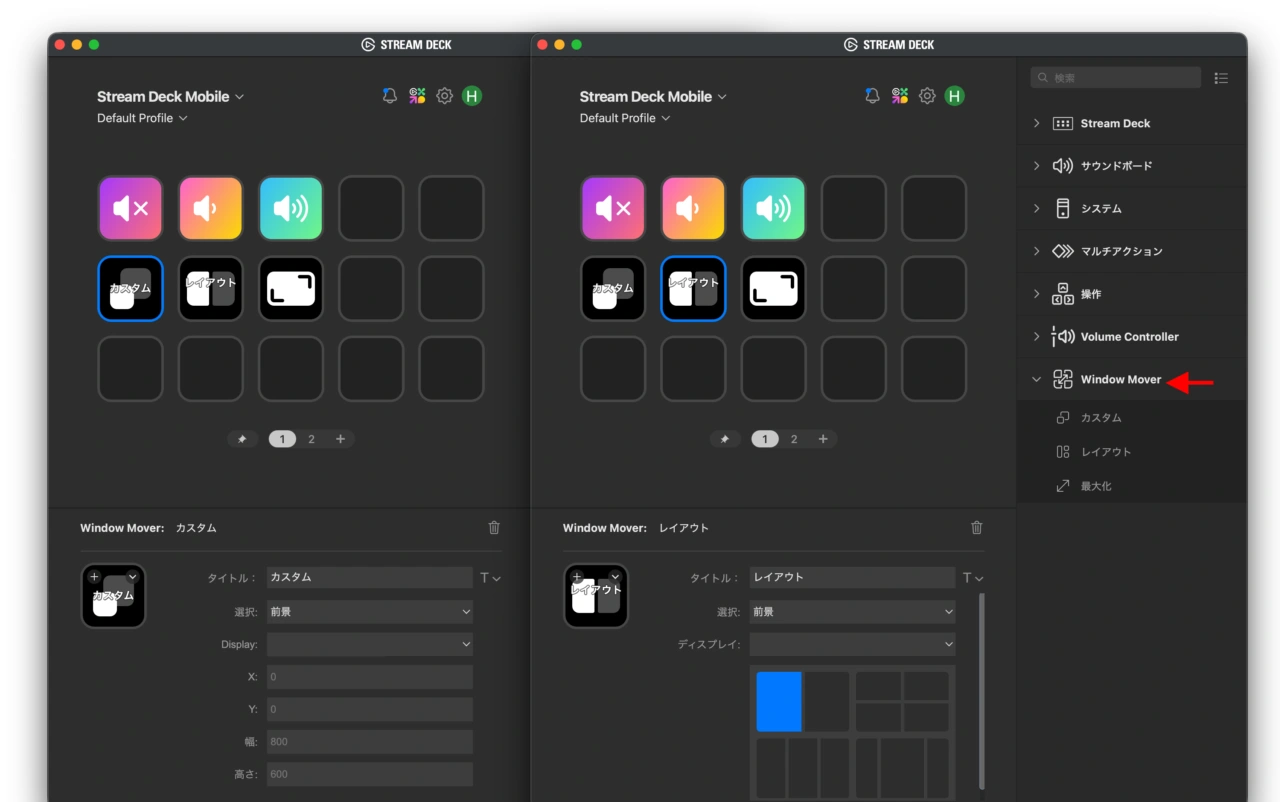This screenshot has height=802, width=1280.
Task: Toggle the page pin next to page numbers
Action: (242, 438)
